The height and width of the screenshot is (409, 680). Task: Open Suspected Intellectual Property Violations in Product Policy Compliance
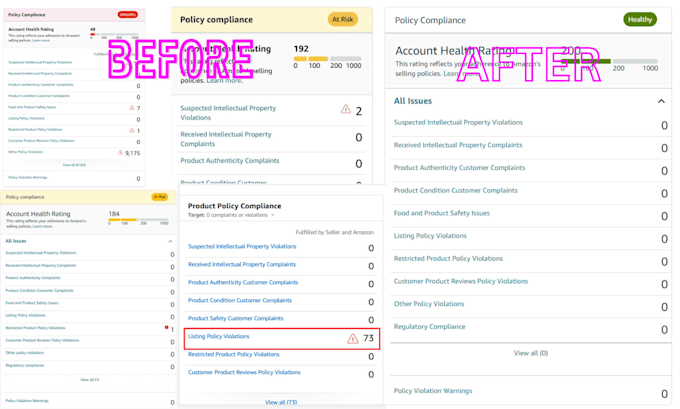pos(242,246)
